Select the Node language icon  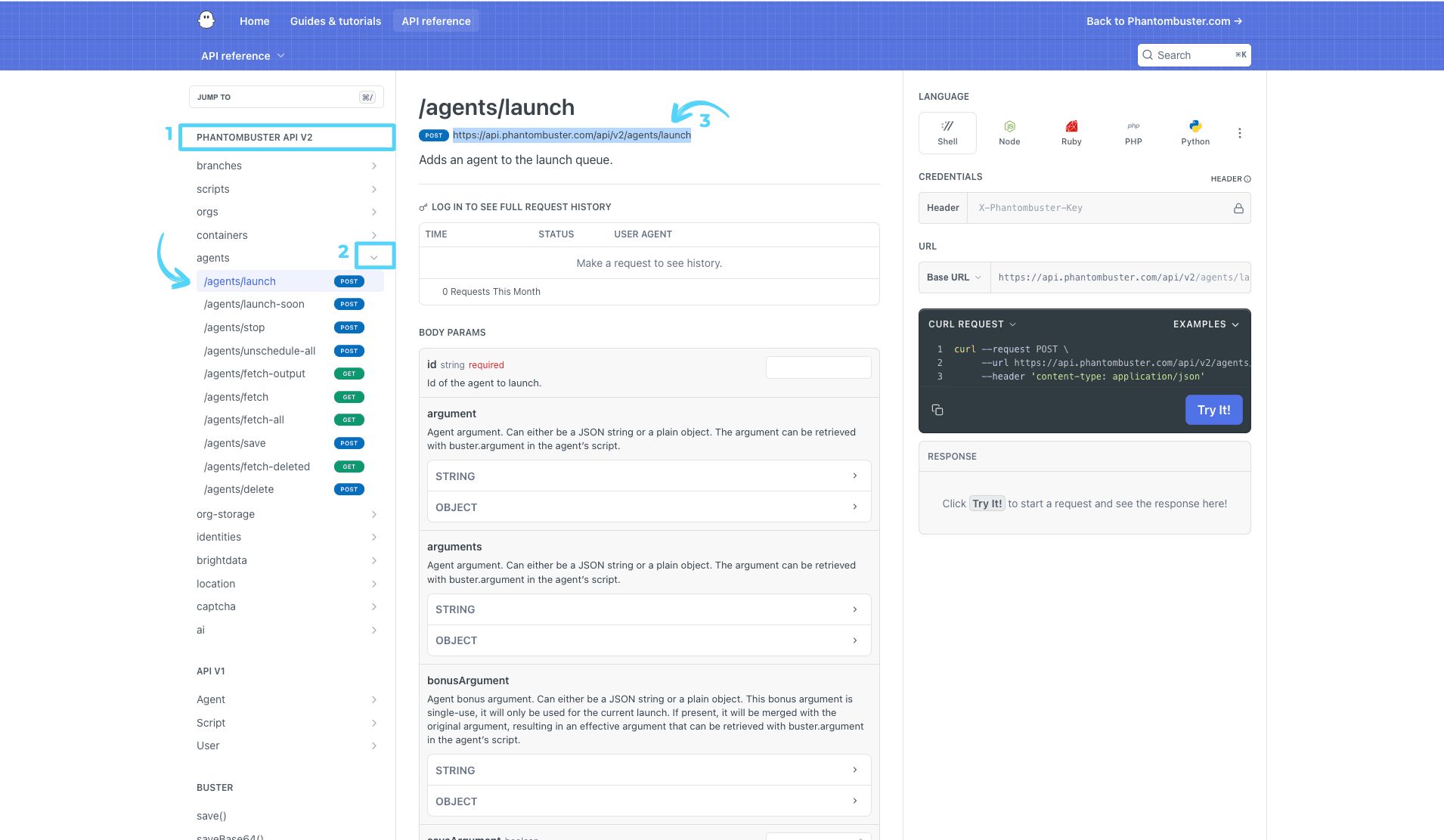[1009, 132]
